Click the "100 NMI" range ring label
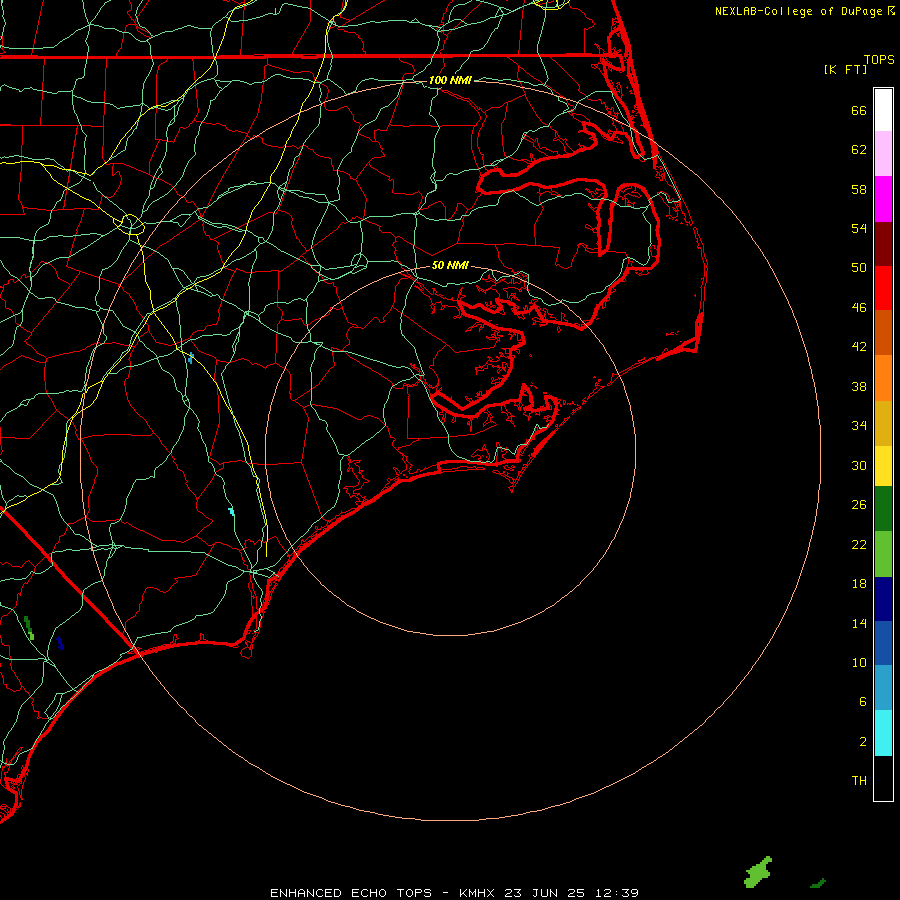This screenshot has width=900, height=900. pyautogui.click(x=450, y=80)
